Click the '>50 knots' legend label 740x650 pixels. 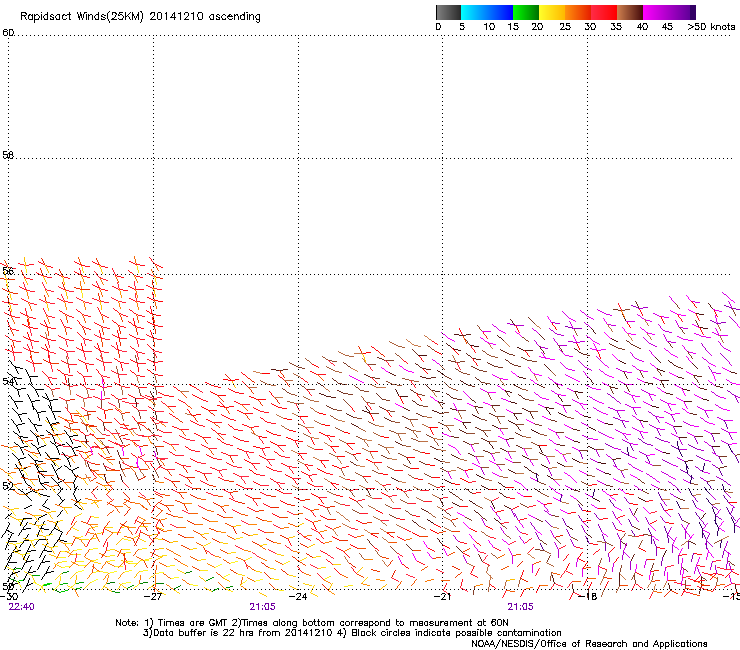point(711,27)
